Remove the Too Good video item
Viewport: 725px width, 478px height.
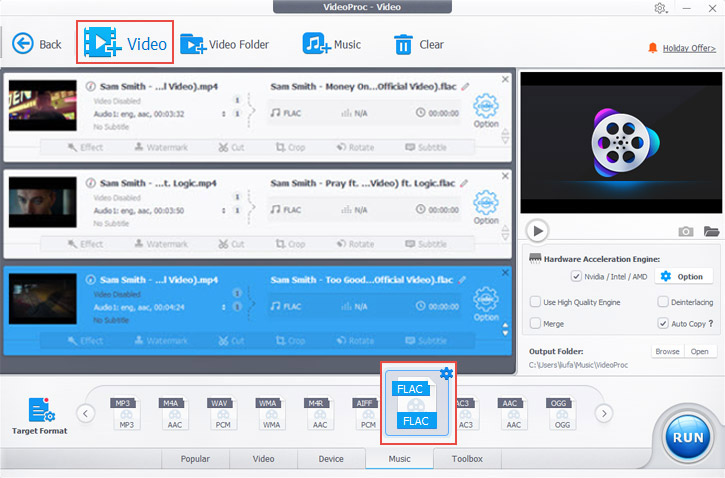pyautogui.click(x=505, y=273)
